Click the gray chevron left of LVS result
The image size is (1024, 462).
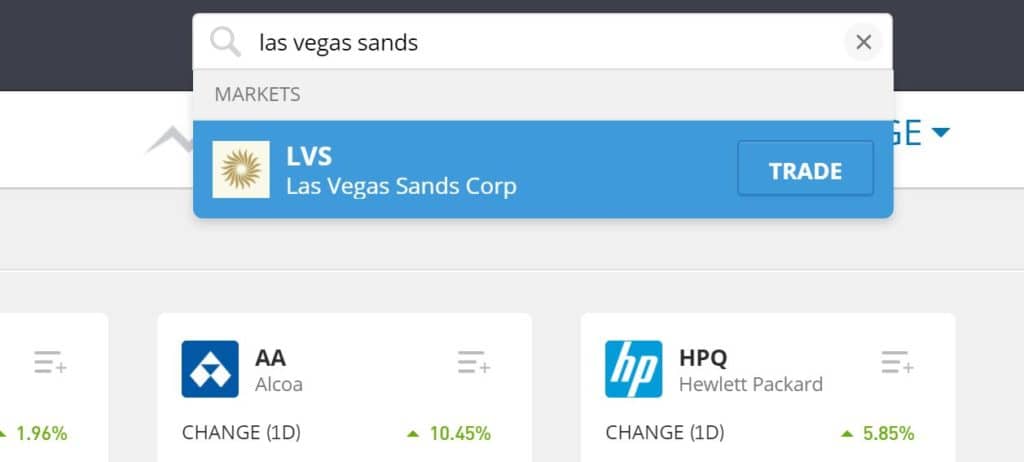[x=169, y=140]
